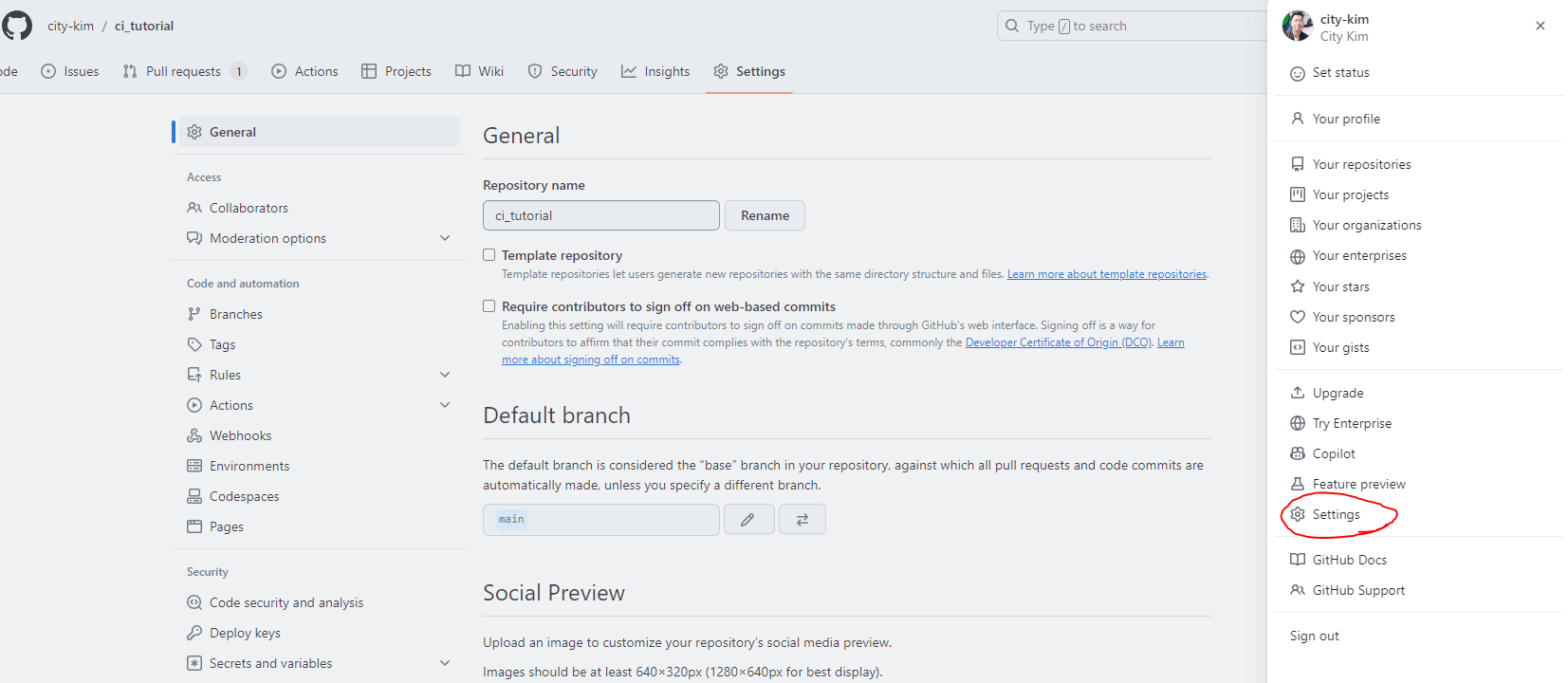Image resolution: width=1568 pixels, height=683 pixels.
Task: Click the heart icon next to Your sponsors
Action: point(1298,317)
